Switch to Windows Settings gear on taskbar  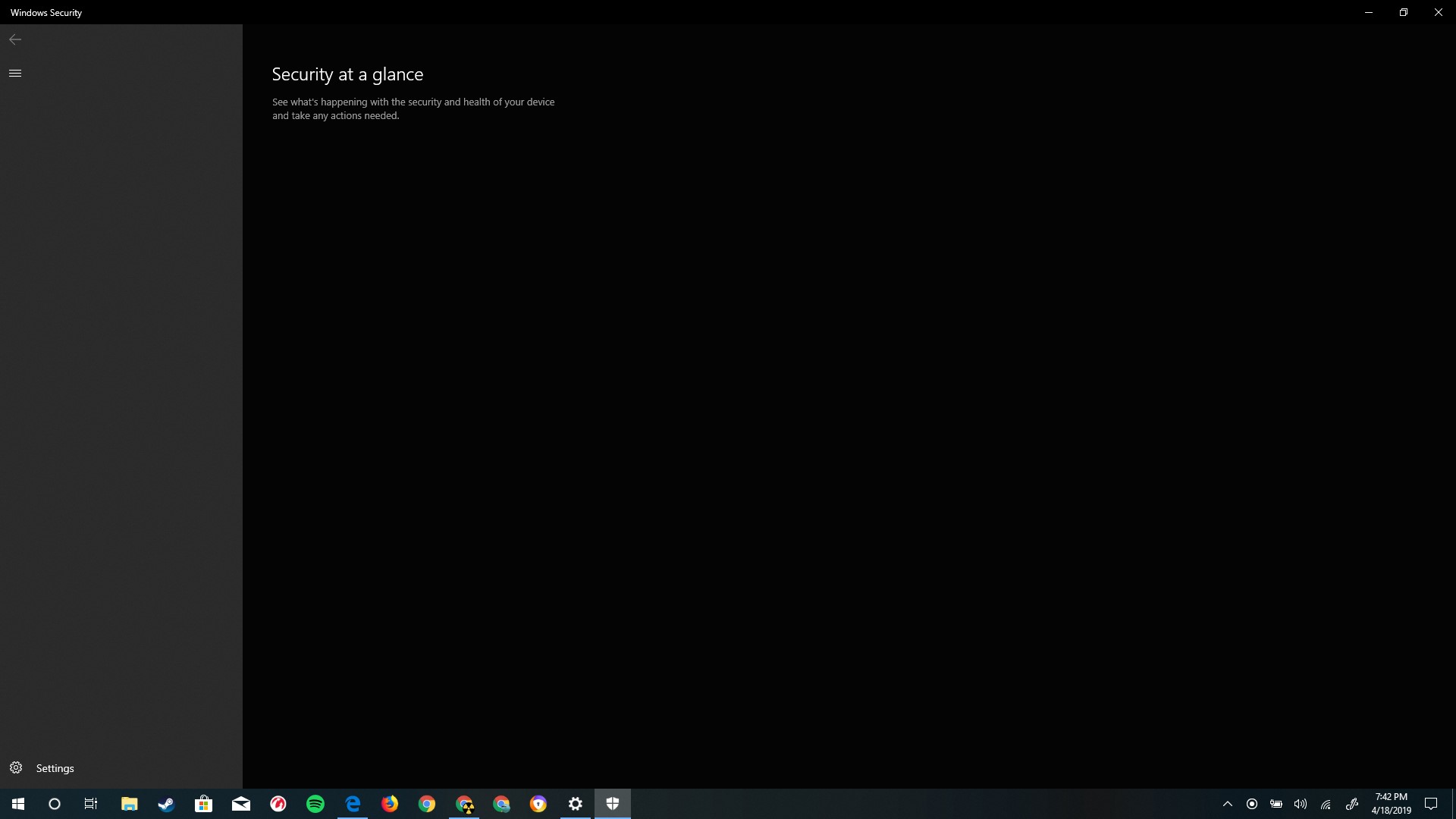coord(576,804)
